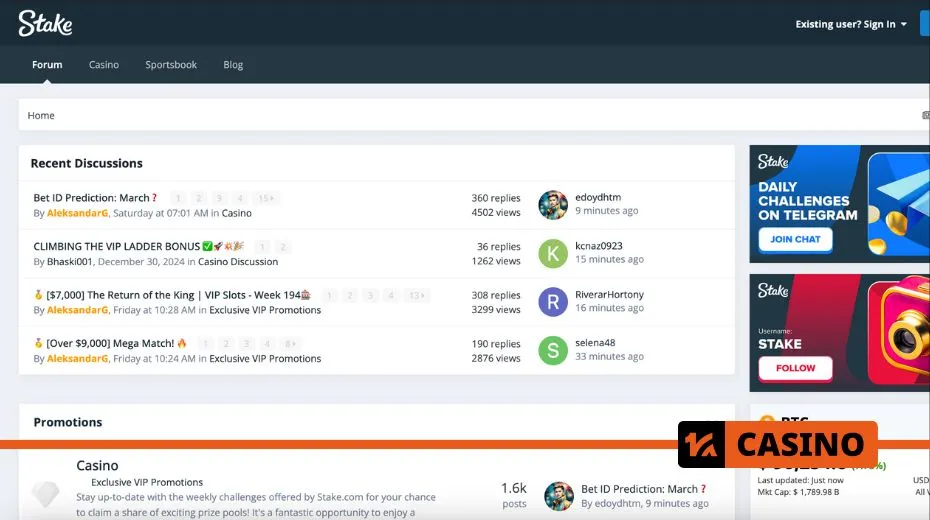Image resolution: width=930 pixels, height=520 pixels.
Task: Open Exclusive VIP Promotions subforum under Casino
Action: pyautogui.click(x=147, y=482)
